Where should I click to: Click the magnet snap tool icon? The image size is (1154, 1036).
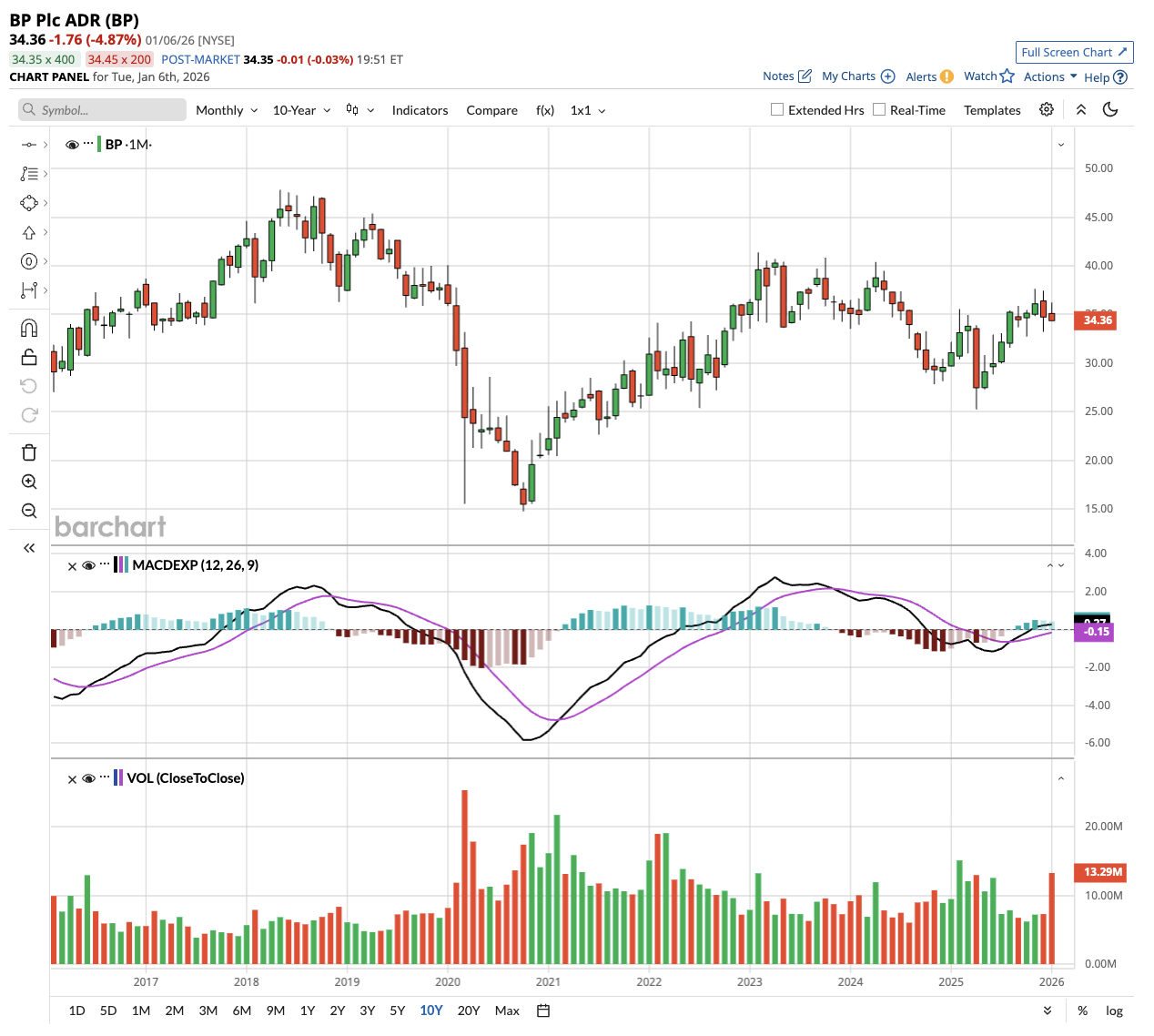tap(29, 328)
